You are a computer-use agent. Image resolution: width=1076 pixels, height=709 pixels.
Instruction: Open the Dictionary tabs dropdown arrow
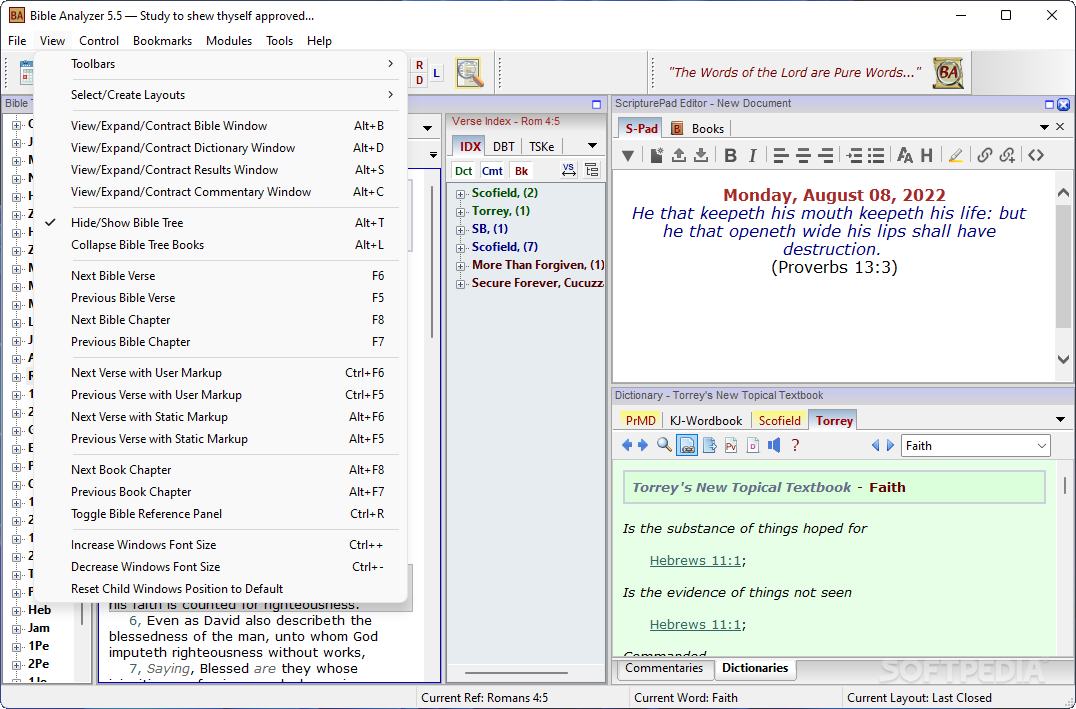(1062, 419)
